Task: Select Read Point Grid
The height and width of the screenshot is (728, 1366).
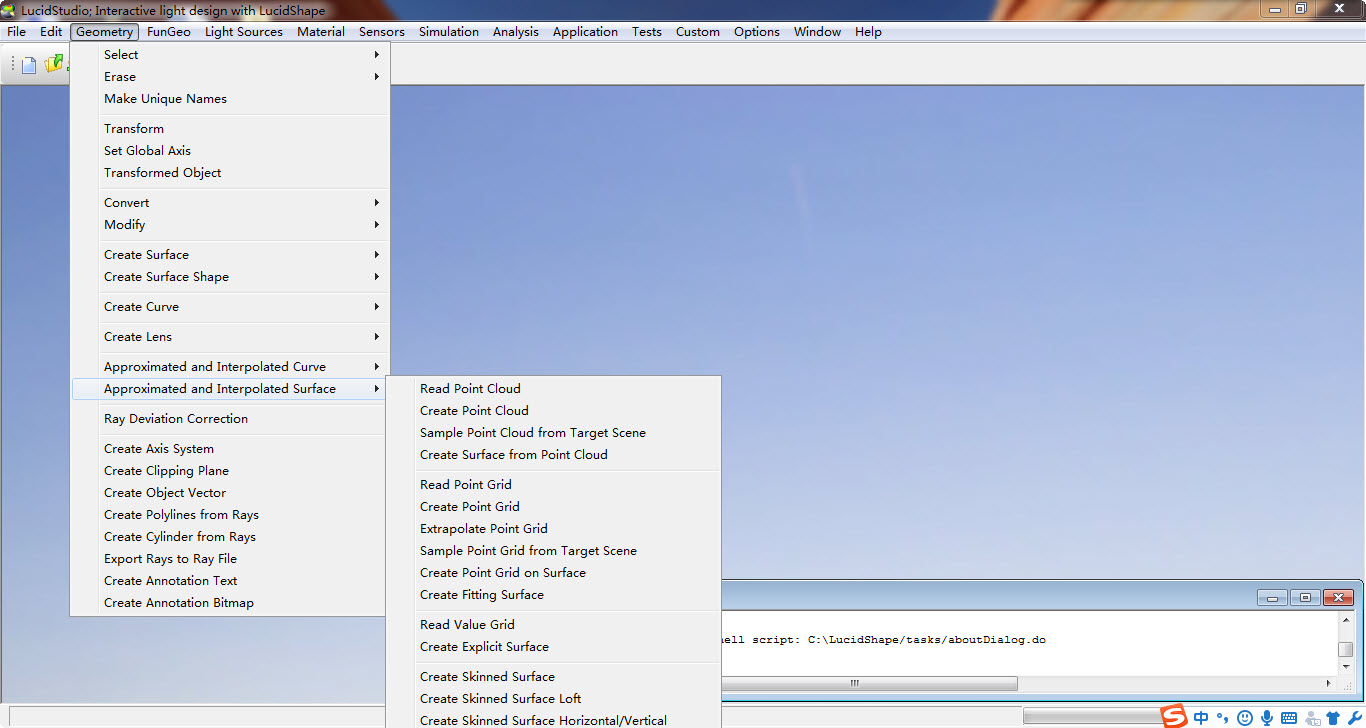Action: click(x=553, y=485)
